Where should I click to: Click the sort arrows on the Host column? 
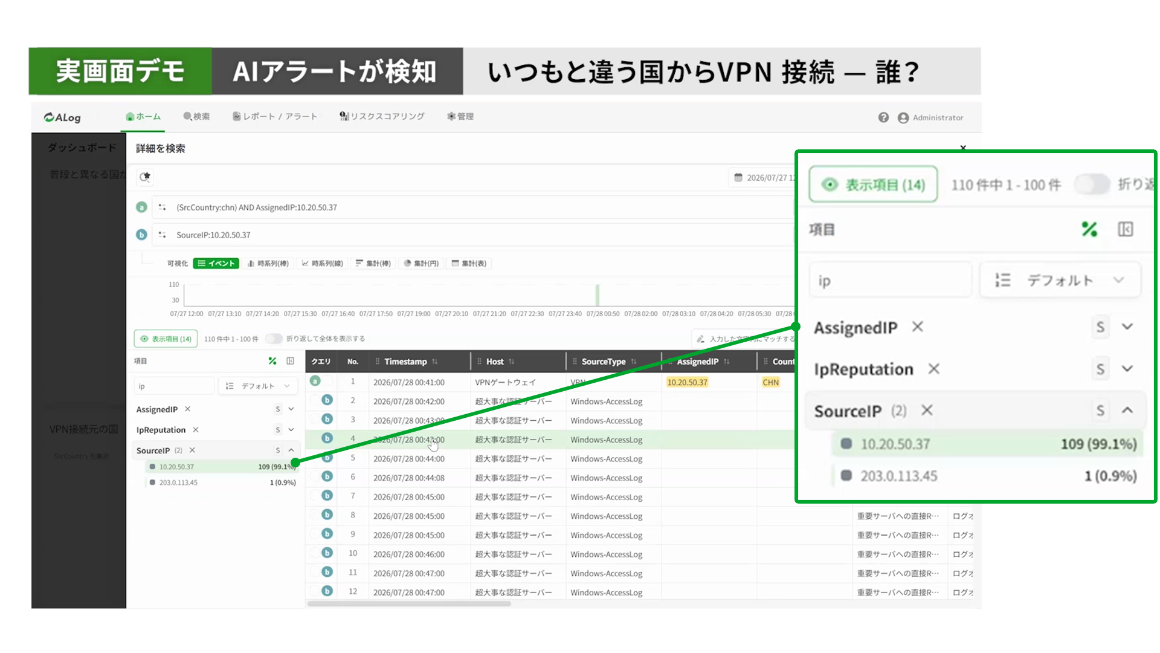(511, 362)
